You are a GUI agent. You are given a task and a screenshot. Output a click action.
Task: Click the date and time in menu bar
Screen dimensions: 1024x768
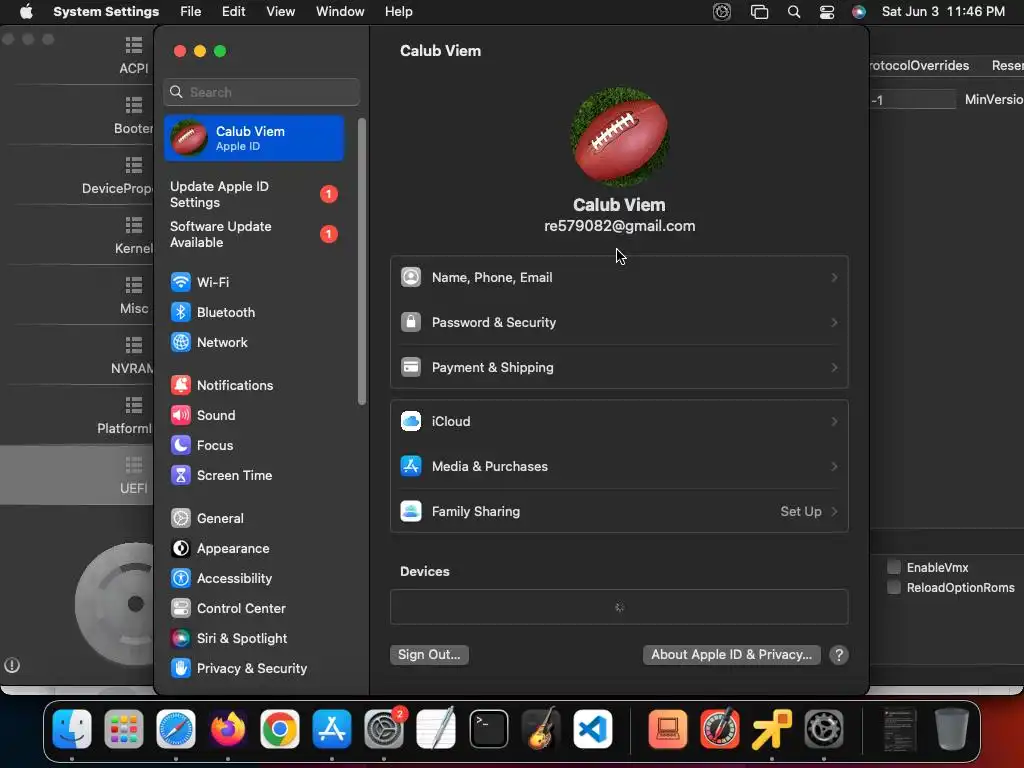click(x=943, y=12)
